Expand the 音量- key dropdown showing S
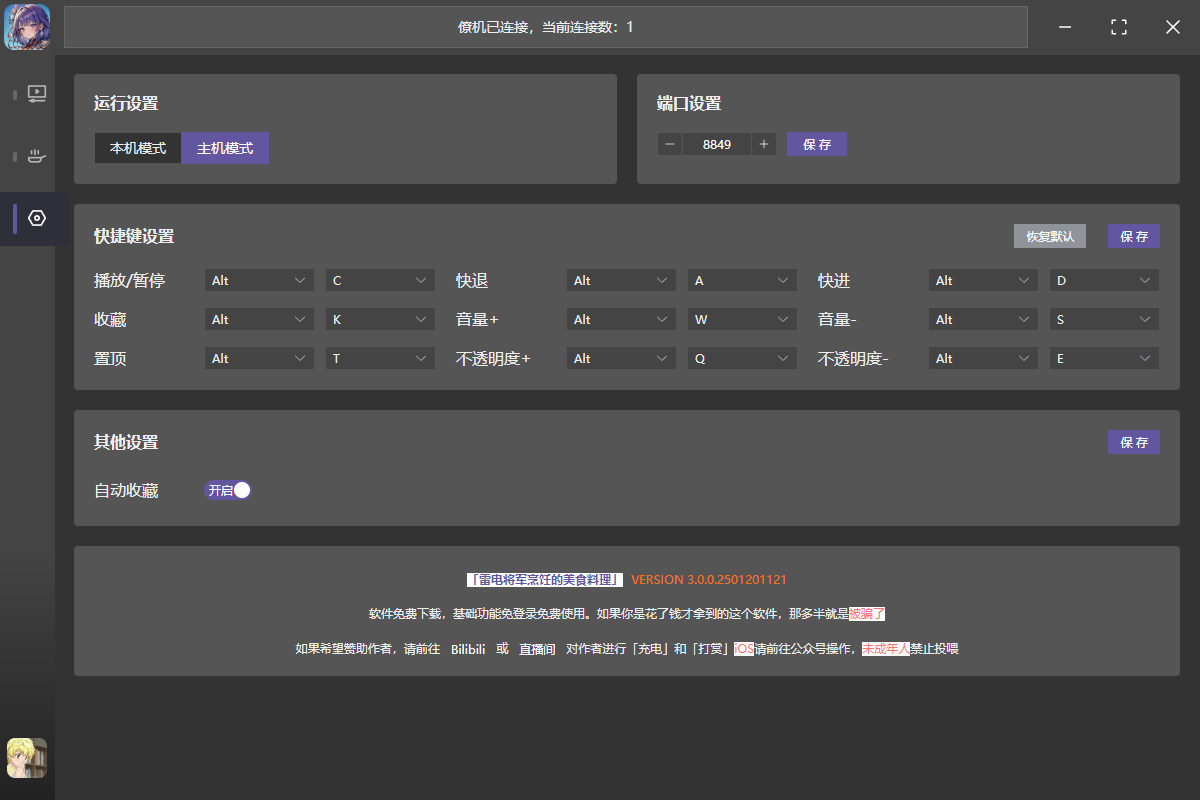The width and height of the screenshot is (1200, 800). click(1104, 320)
